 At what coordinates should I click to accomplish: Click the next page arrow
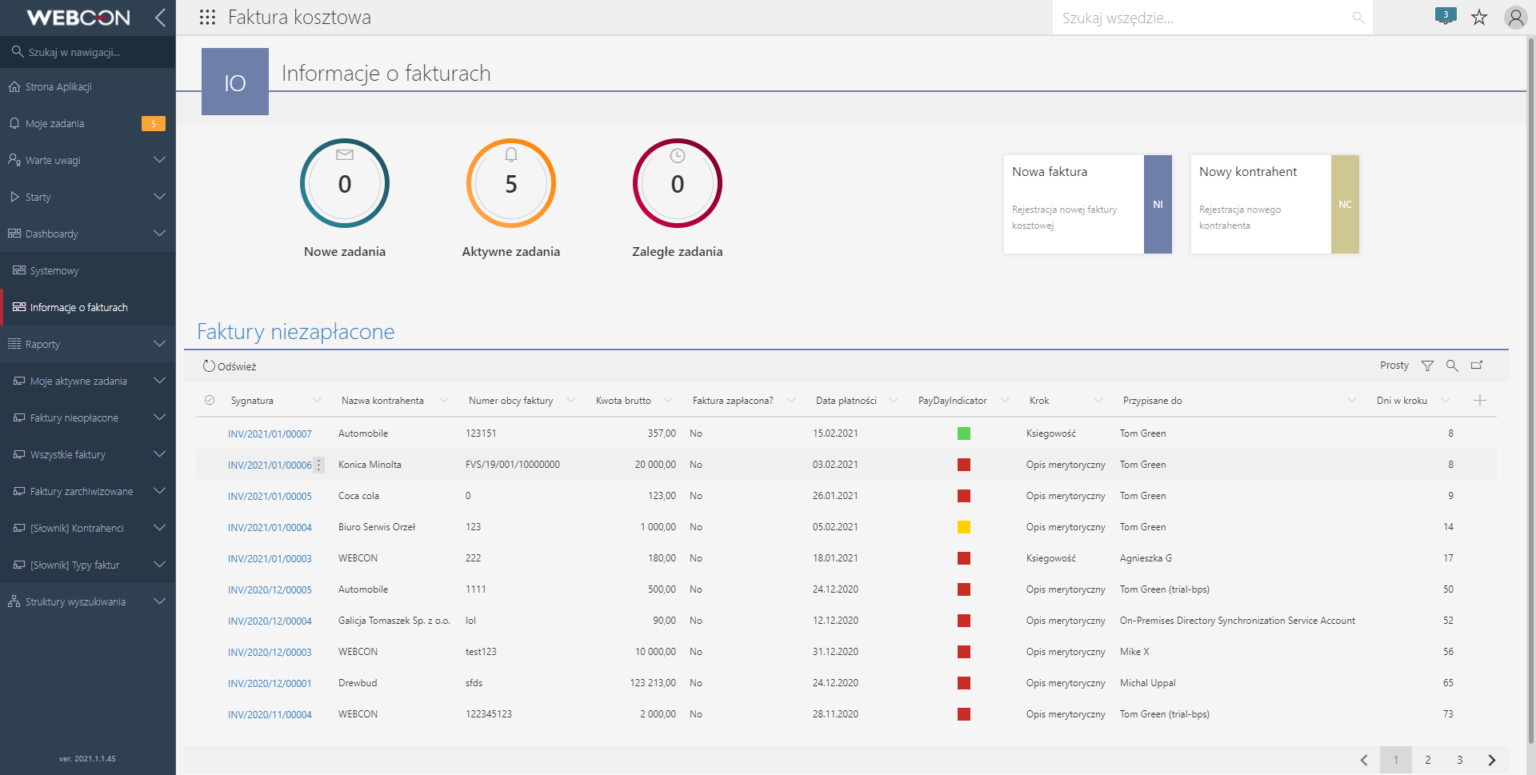coord(1492,760)
